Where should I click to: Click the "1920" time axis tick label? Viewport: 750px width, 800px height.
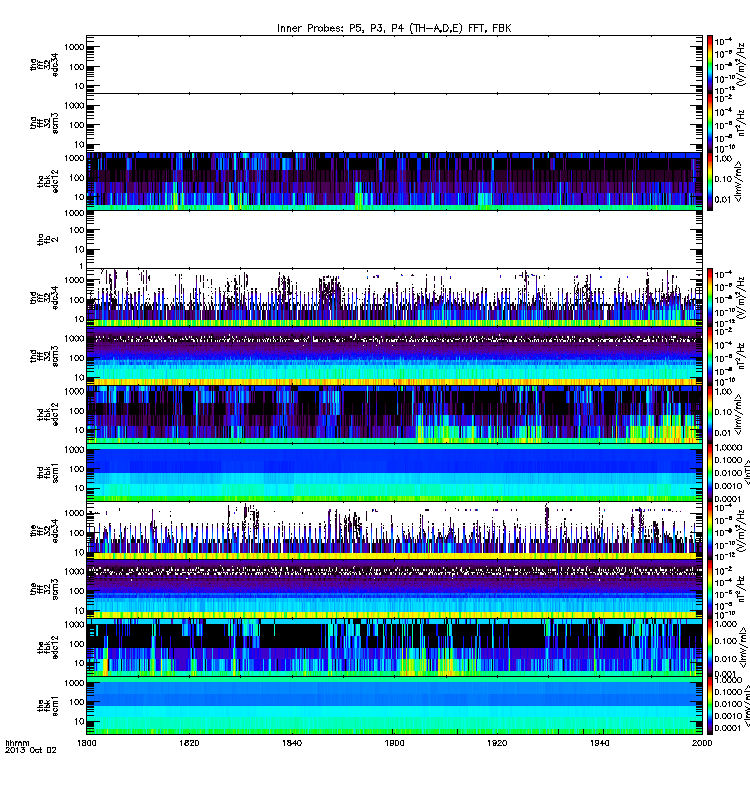[497, 743]
